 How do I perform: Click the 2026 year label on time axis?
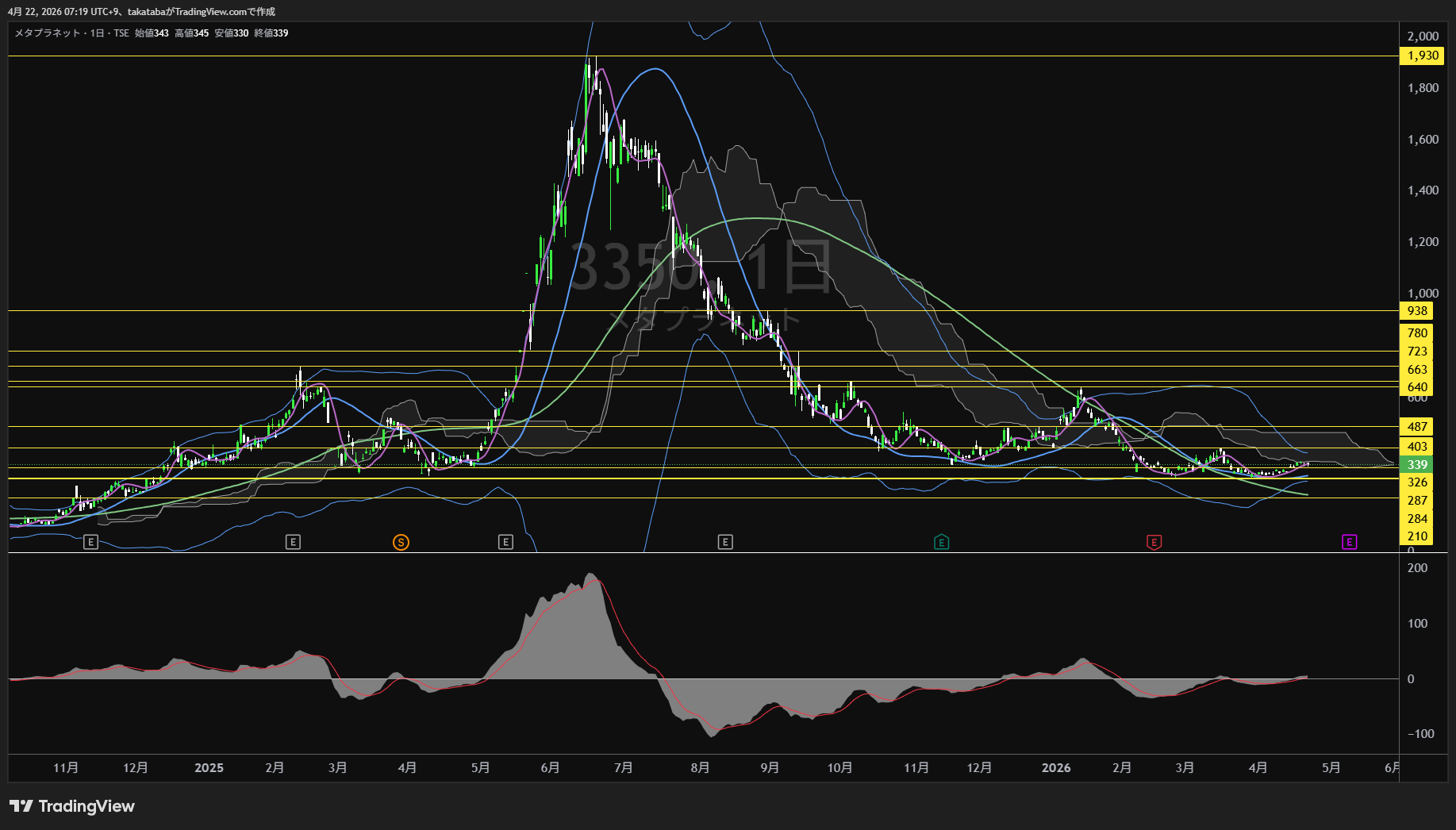[x=1055, y=768]
